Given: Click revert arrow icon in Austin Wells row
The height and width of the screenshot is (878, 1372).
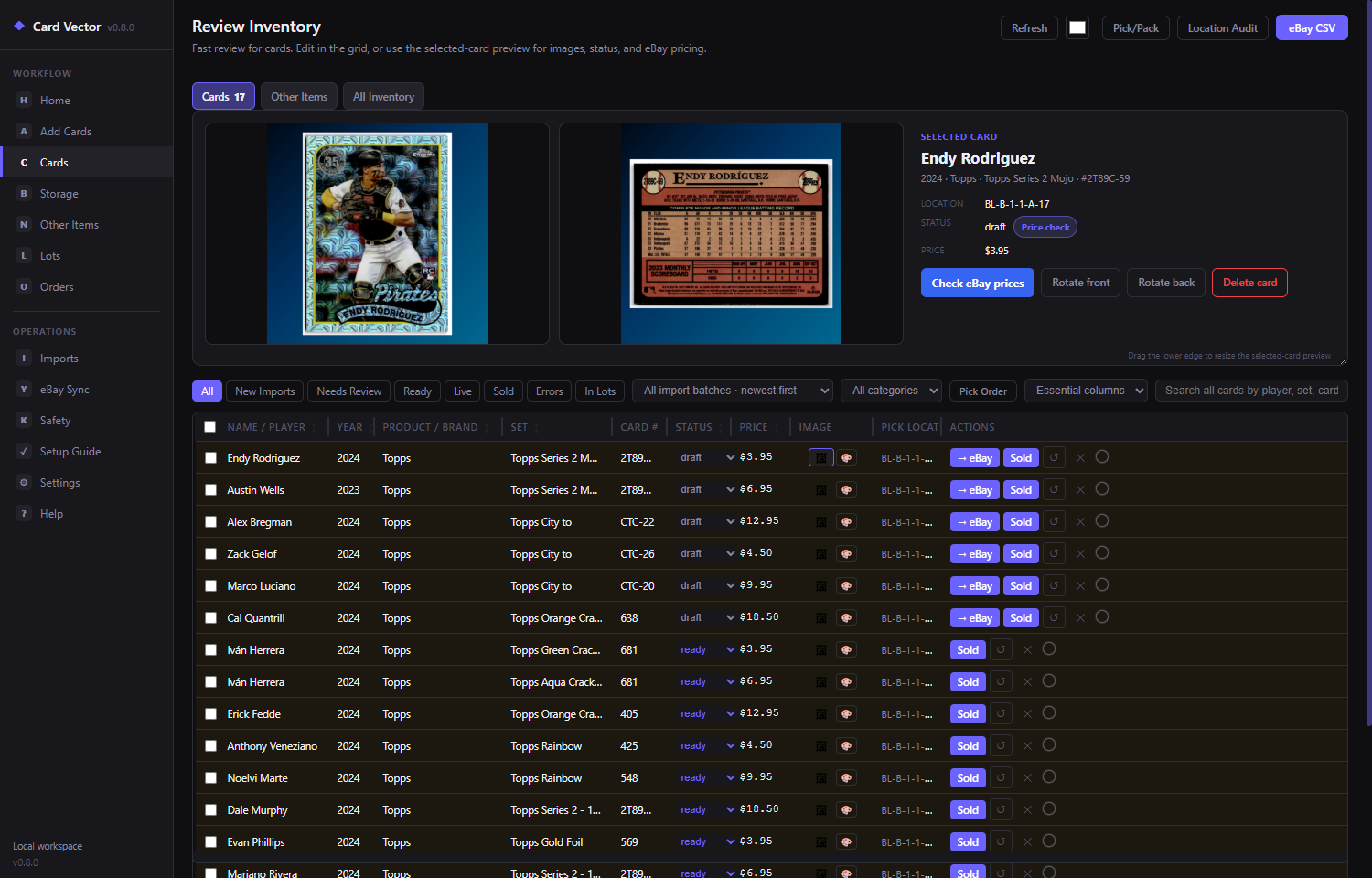Looking at the screenshot, I should pyautogui.click(x=1054, y=489).
